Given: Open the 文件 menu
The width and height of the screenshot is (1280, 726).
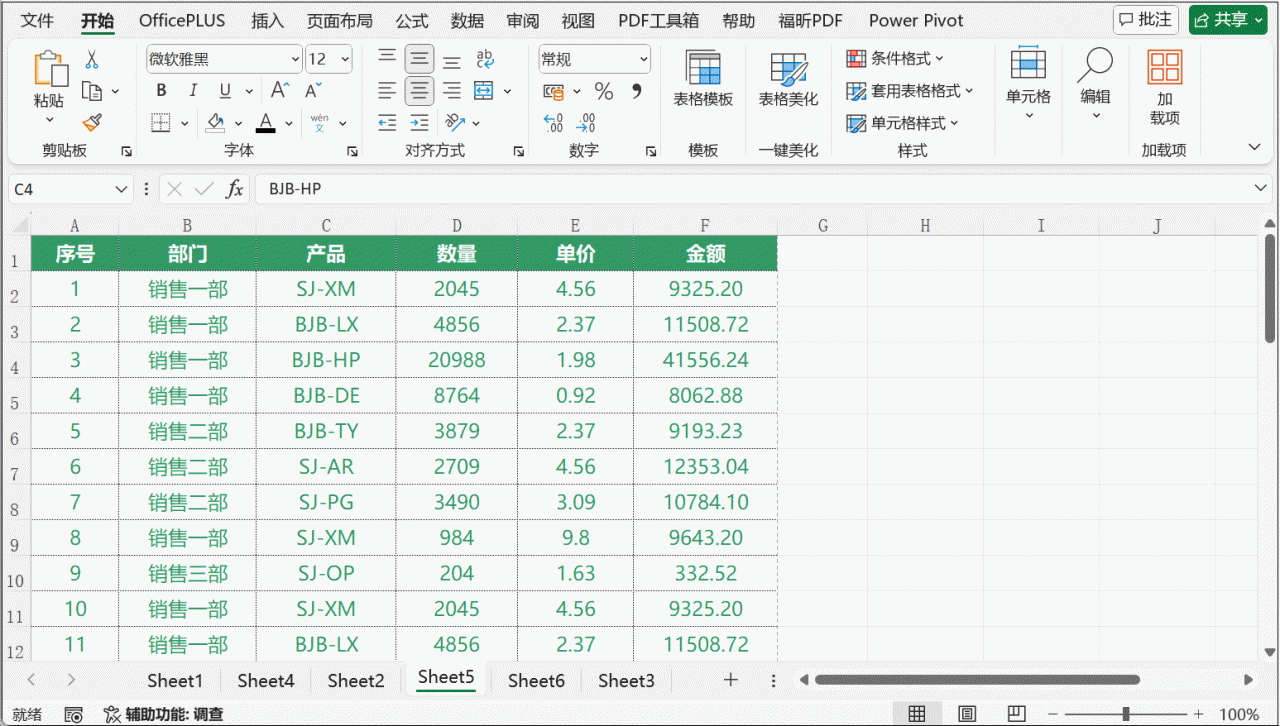Looking at the screenshot, I should click(x=38, y=20).
